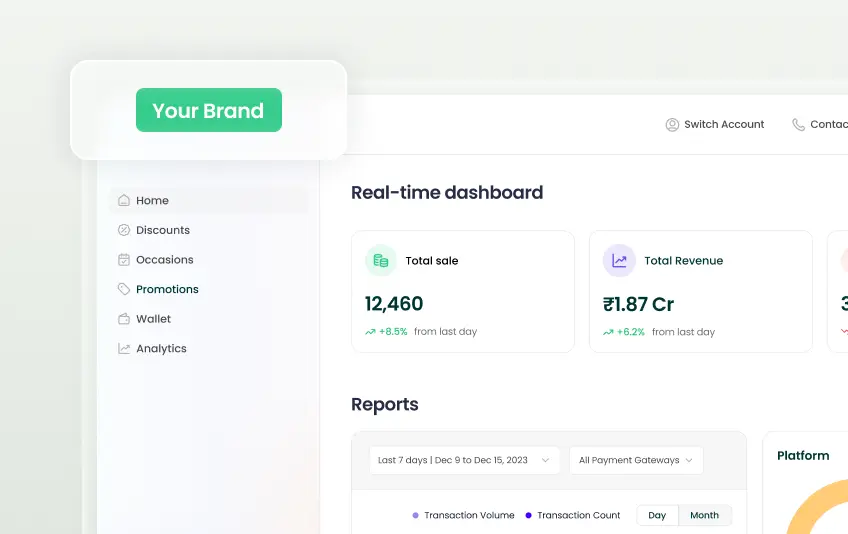848x534 pixels.
Task: Click the Switch Account user icon
Action: [672, 124]
